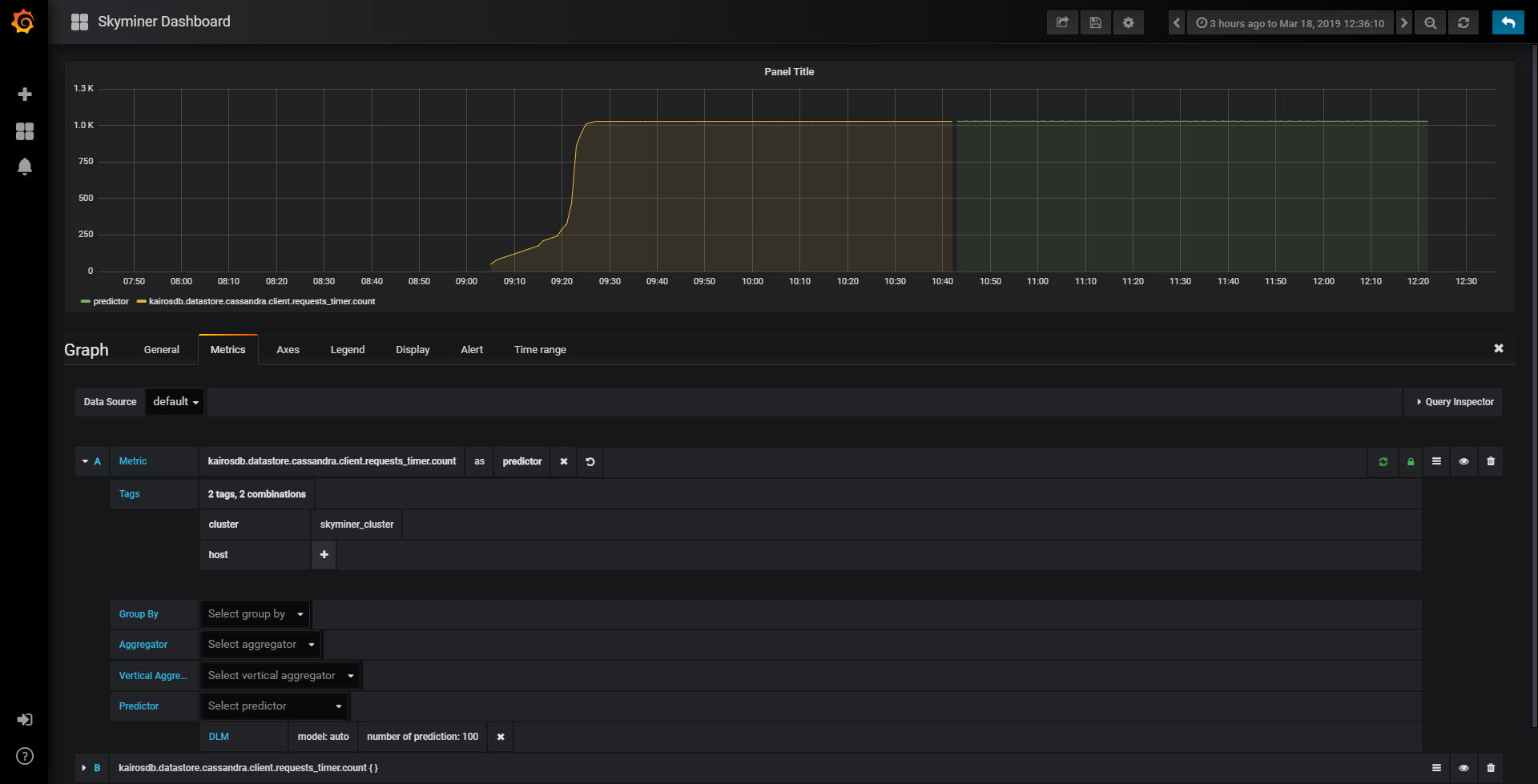This screenshot has width=1538, height=784.
Task: Click the Panel Title header
Action: click(789, 72)
